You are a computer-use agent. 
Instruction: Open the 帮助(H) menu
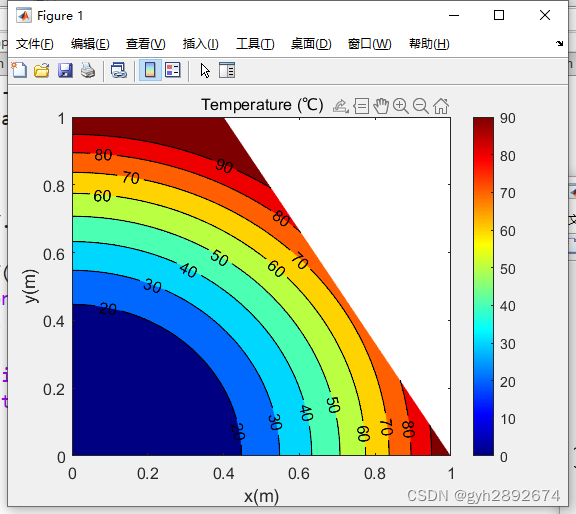click(x=429, y=44)
